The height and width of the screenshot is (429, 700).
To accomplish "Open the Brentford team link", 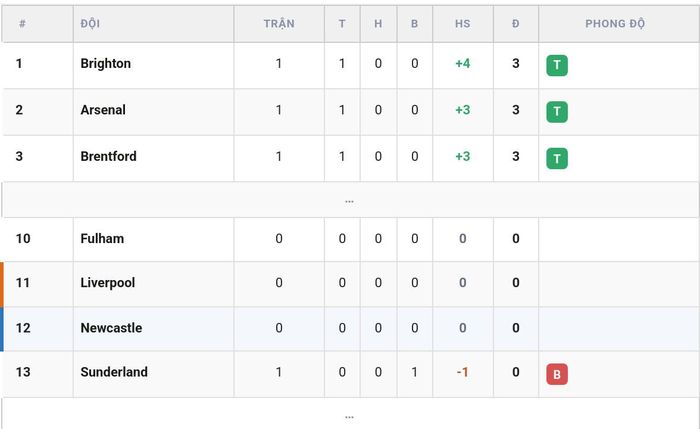I will point(108,156).
